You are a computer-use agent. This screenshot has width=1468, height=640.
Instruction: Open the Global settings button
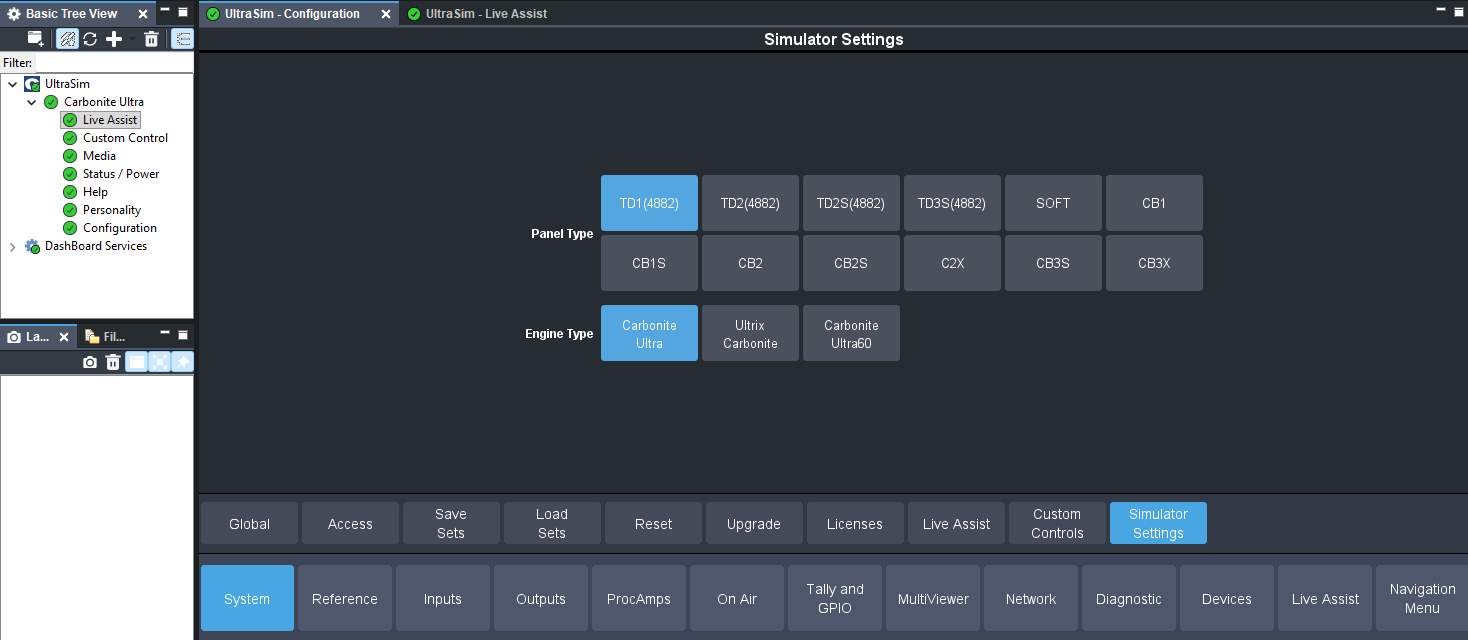coord(249,523)
